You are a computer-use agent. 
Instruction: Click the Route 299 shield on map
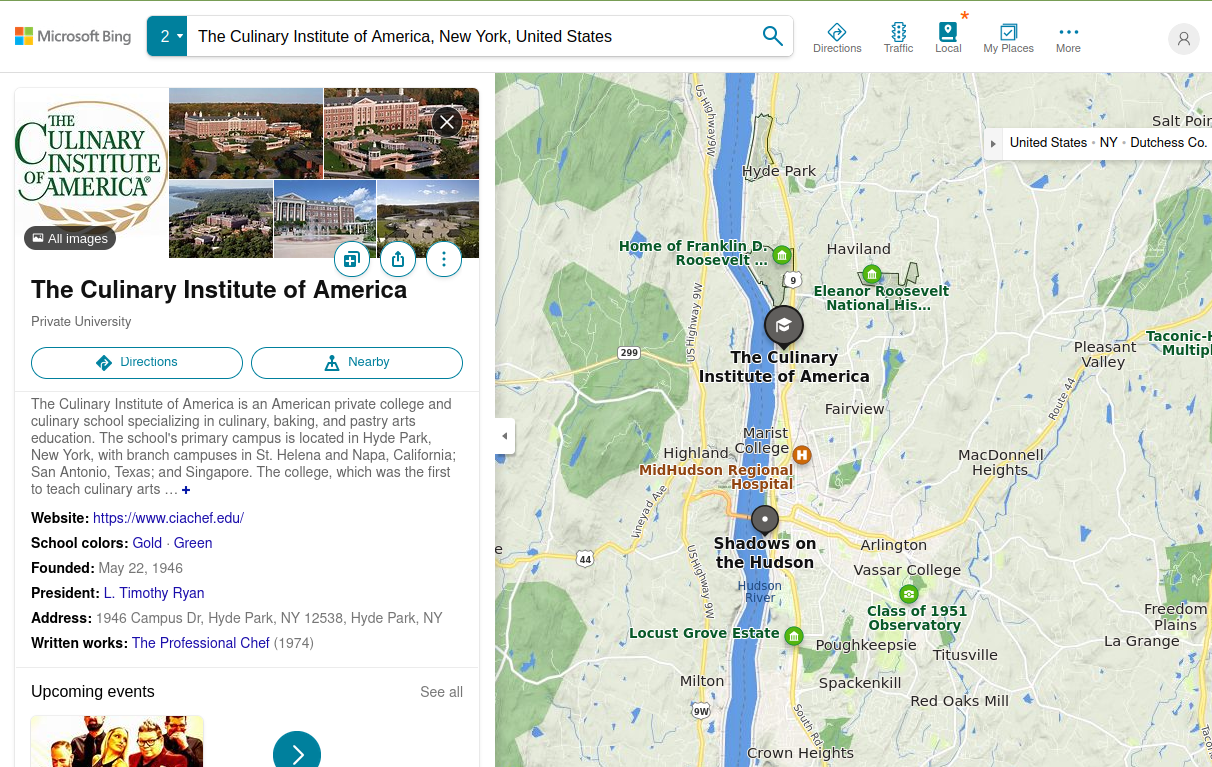click(x=629, y=353)
